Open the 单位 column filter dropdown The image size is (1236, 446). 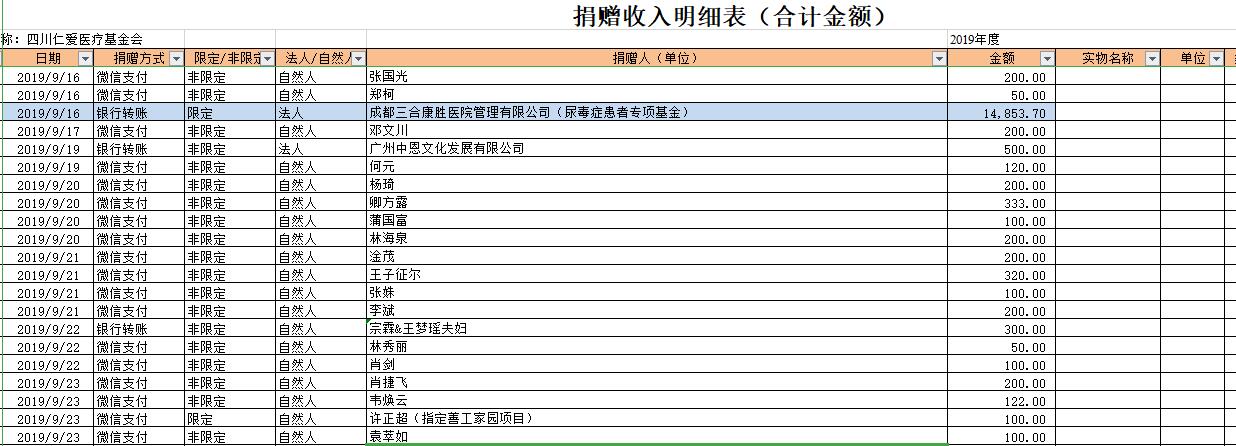(1216, 59)
